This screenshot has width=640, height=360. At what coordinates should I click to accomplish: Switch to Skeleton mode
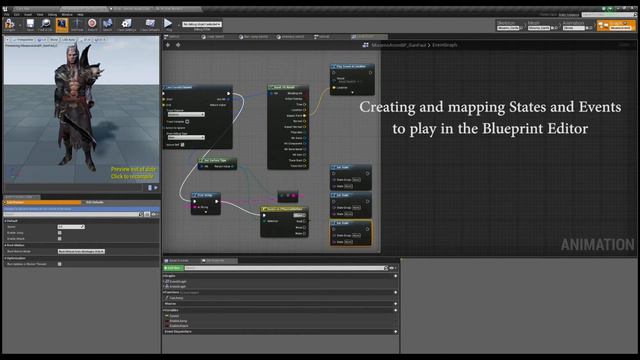(x=509, y=25)
